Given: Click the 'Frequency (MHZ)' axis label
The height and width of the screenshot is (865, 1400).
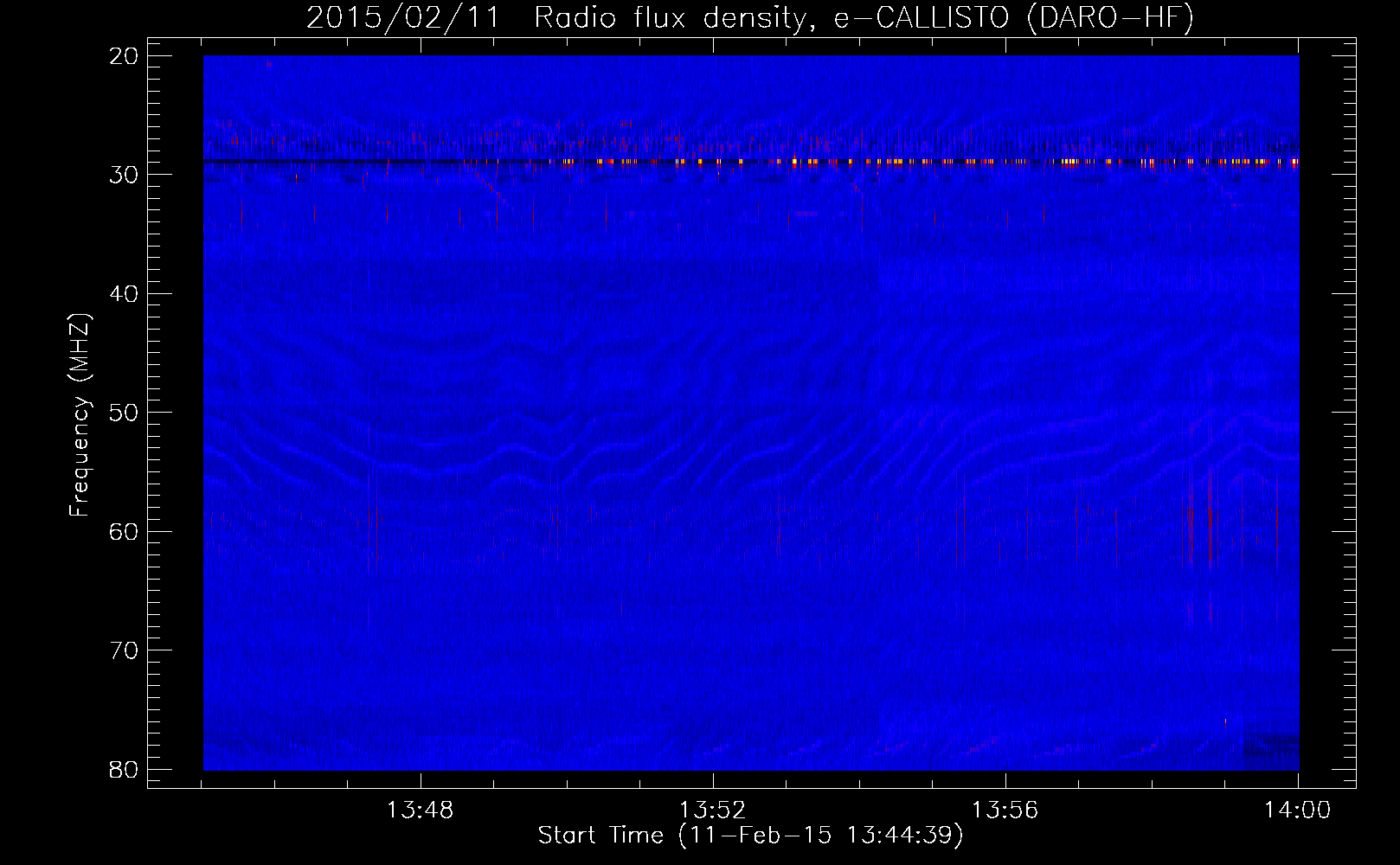Looking at the screenshot, I should coord(79,415).
